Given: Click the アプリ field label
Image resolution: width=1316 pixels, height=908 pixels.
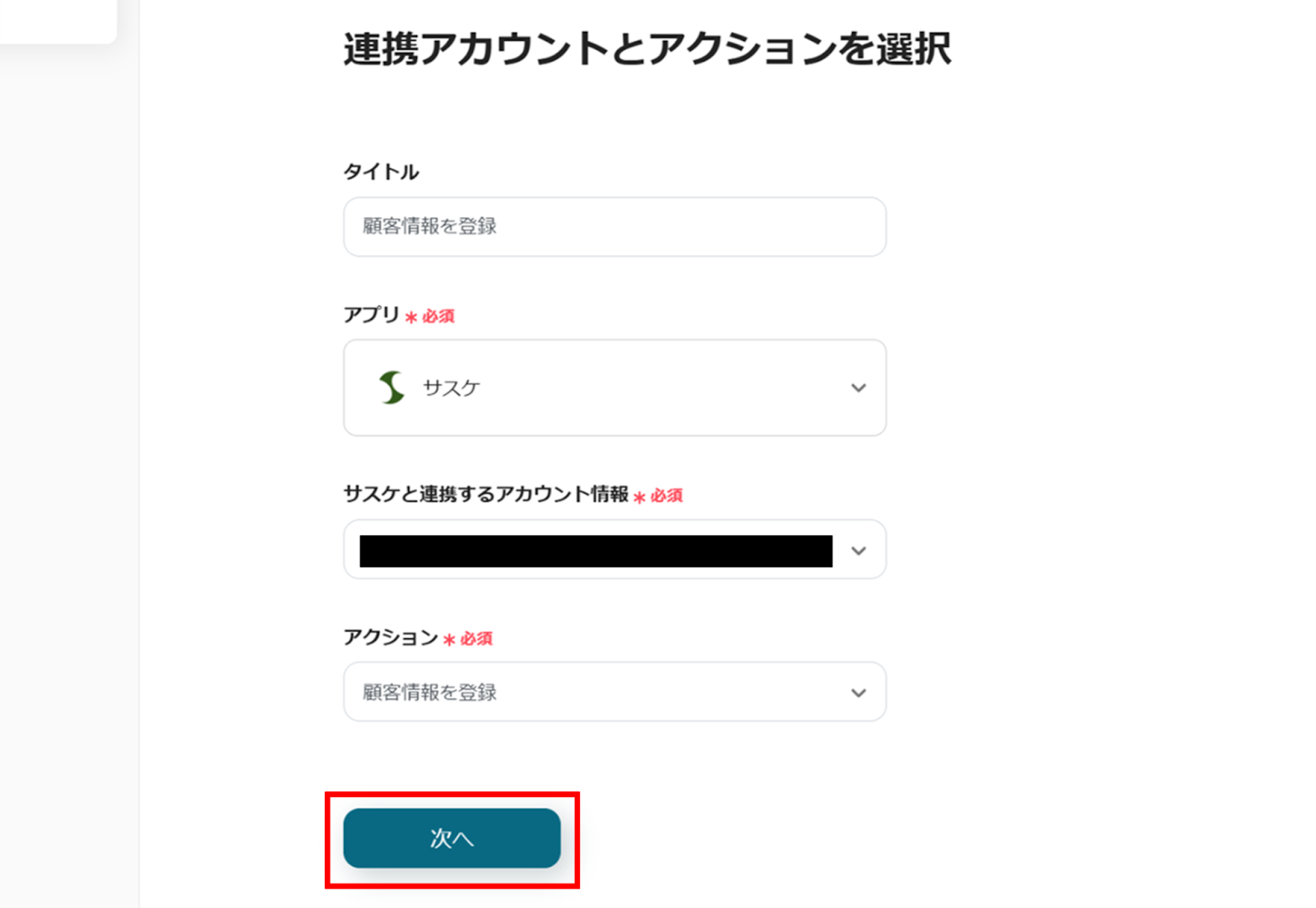Looking at the screenshot, I should [x=371, y=315].
